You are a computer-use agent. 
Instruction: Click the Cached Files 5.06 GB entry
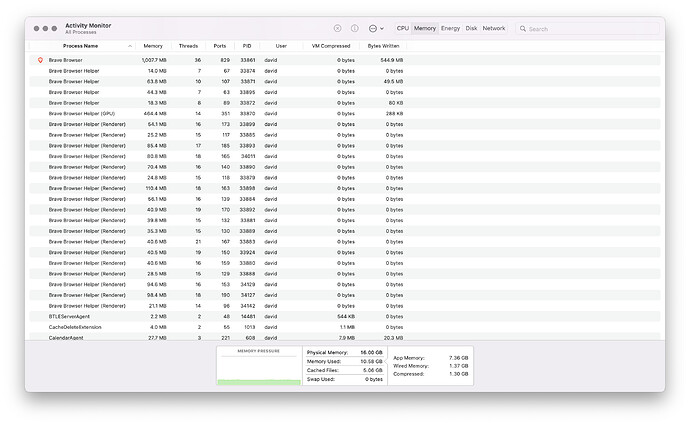pyautogui.click(x=345, y=370)
